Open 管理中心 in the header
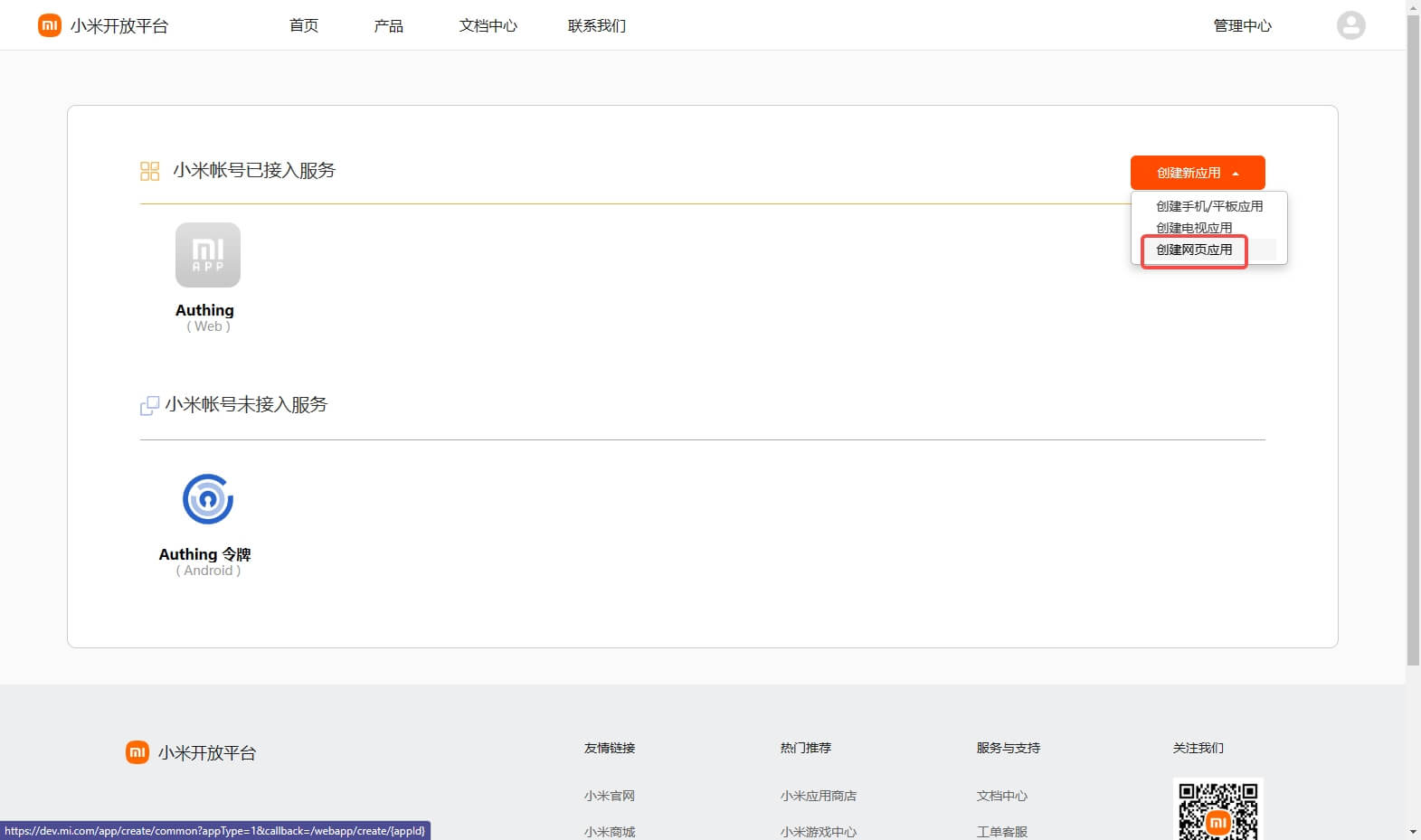Screen dimensions: 1421x840 point(1242,25)
